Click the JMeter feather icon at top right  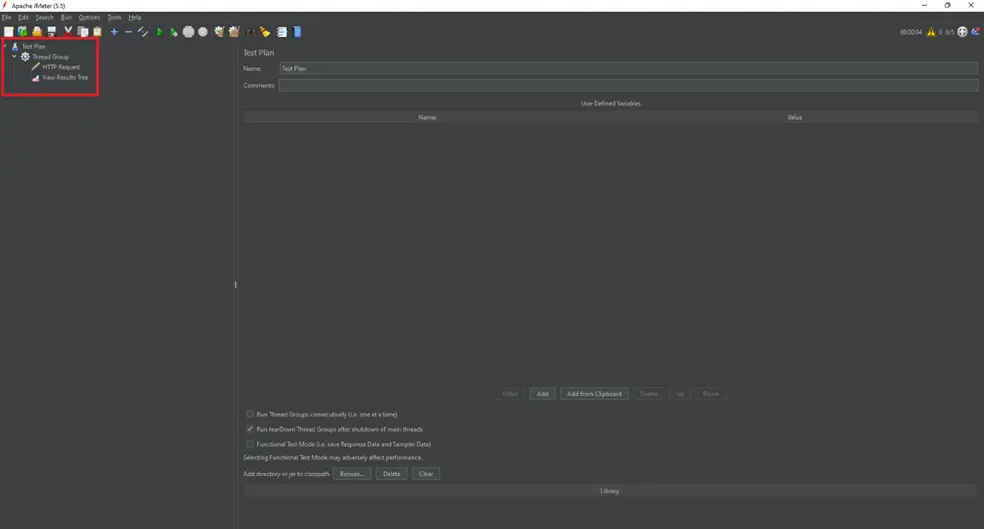tap(975, 31)
